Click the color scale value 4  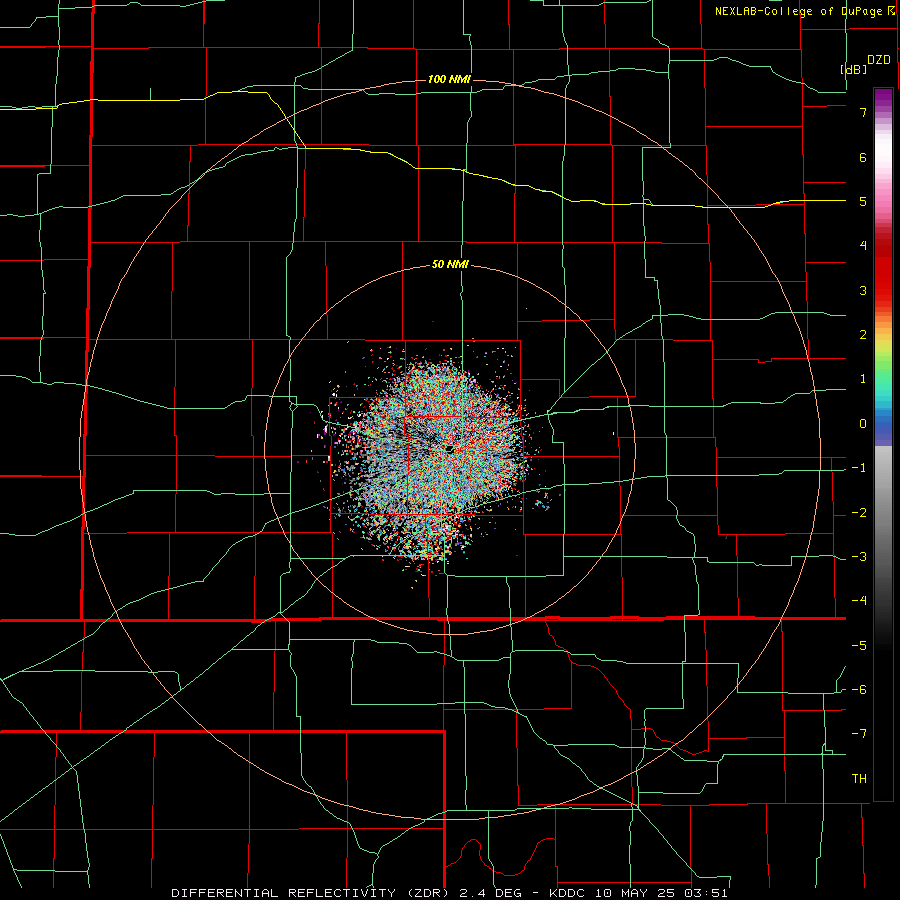pos(863,245)
